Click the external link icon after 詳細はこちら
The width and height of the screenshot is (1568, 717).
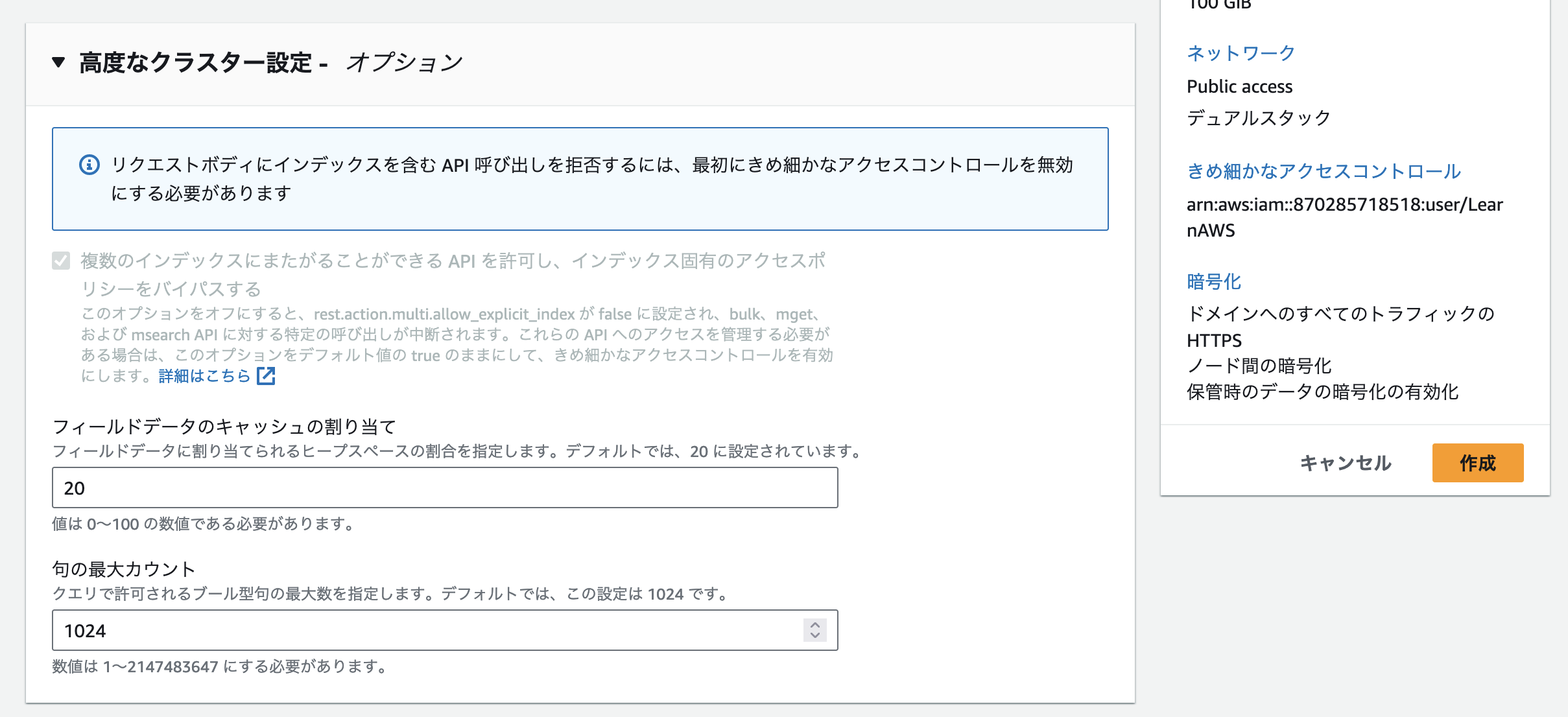point(266,376)
